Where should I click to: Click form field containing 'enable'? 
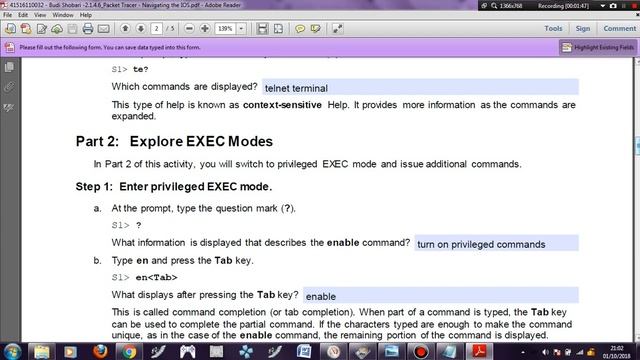(441, 296)
